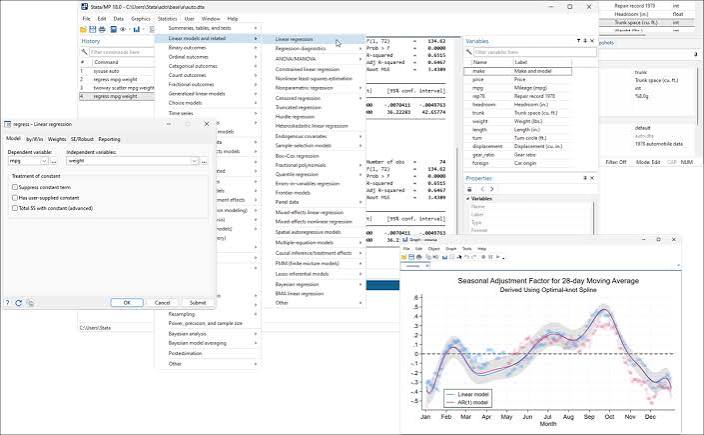Select the pointer tool in Graph window toolbar
The height and width of the screenshot is (435, 704).
tap(459, 257)
